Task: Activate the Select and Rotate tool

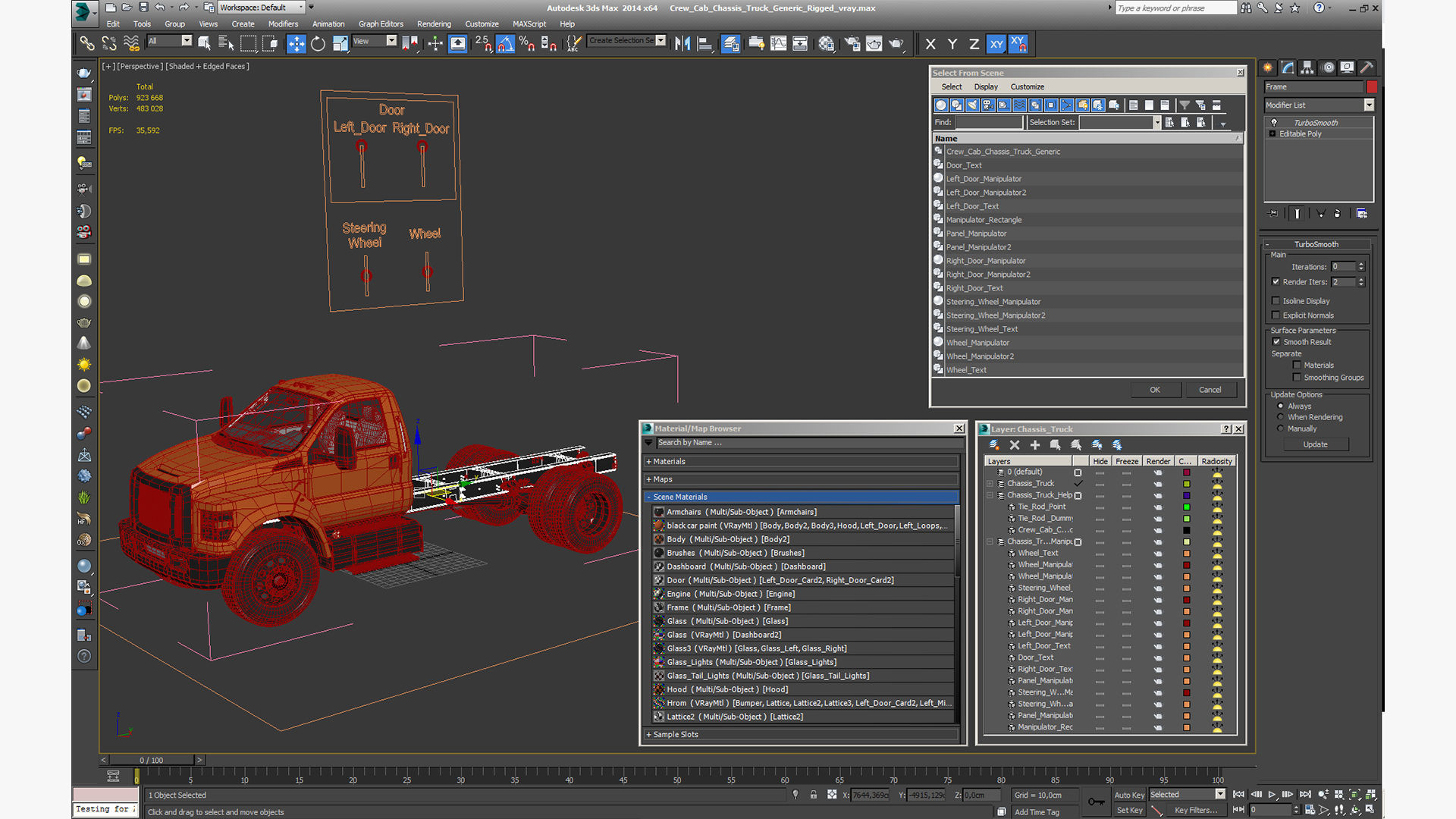Action: click(x=318, y=44)
